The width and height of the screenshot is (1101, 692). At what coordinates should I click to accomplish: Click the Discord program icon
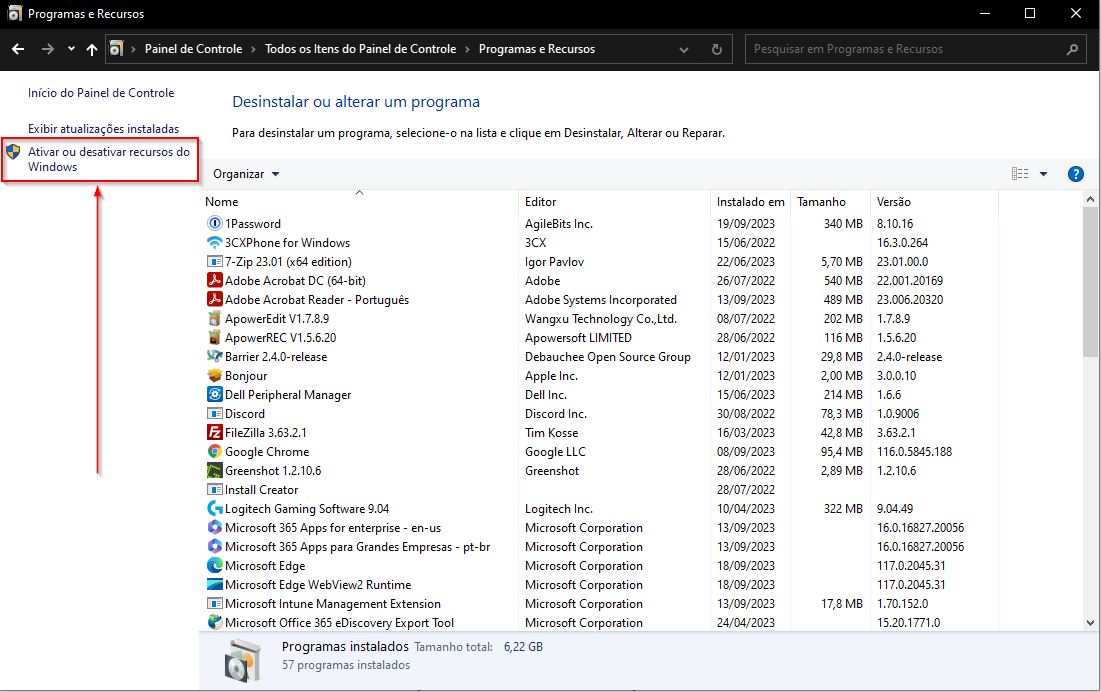215,413
